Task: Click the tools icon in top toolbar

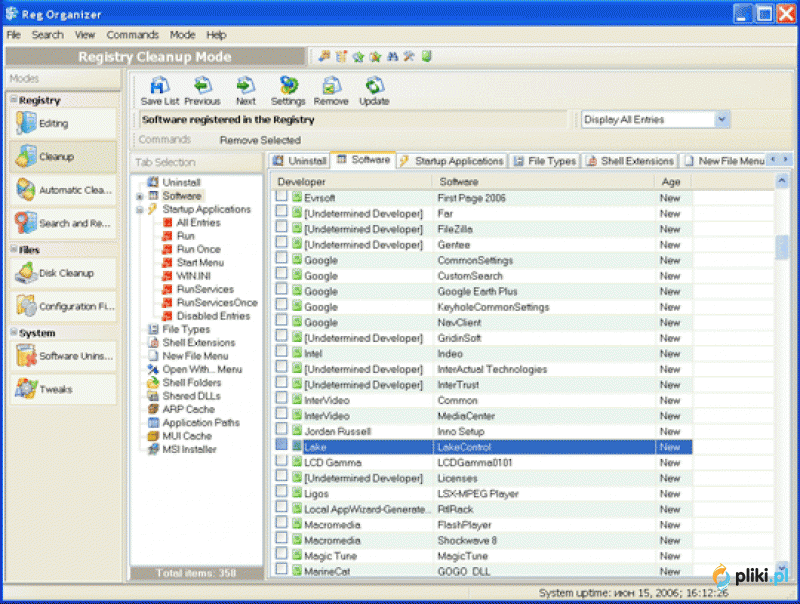Action: [409, 57]
